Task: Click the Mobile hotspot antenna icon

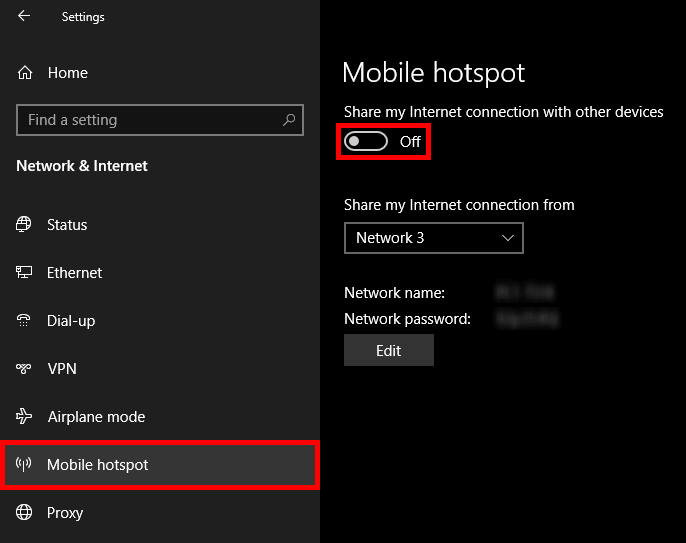Action: pyautogui.click(x=24, y=464)
